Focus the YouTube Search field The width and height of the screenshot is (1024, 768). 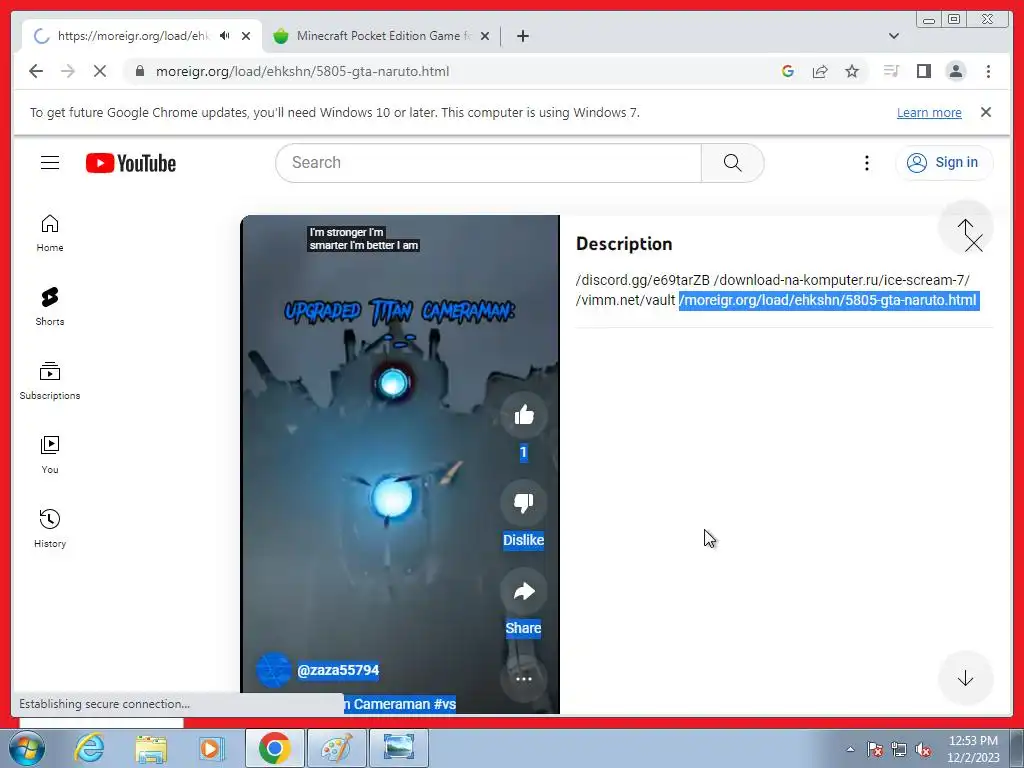coord(488,163)
